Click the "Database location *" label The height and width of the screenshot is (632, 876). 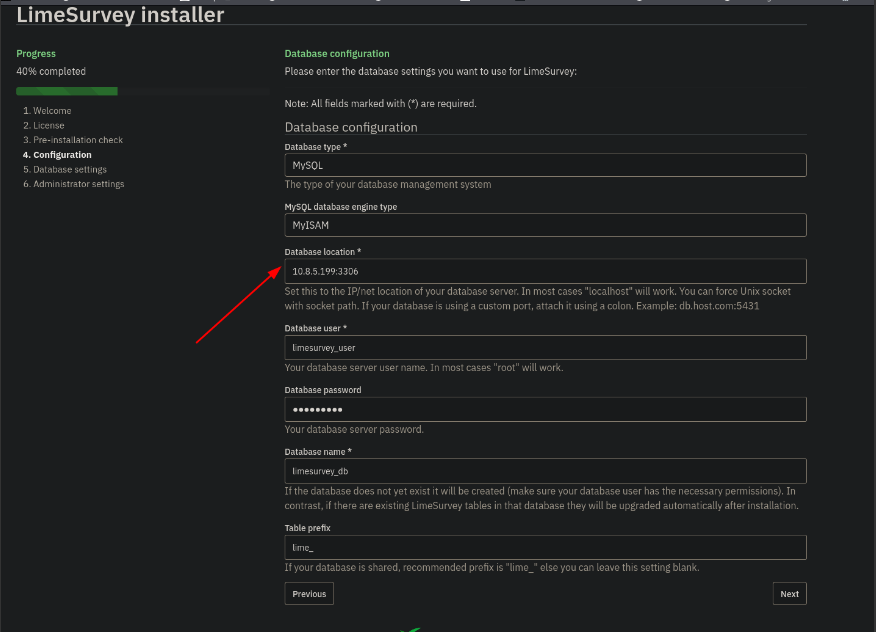[x=323, y=252]
